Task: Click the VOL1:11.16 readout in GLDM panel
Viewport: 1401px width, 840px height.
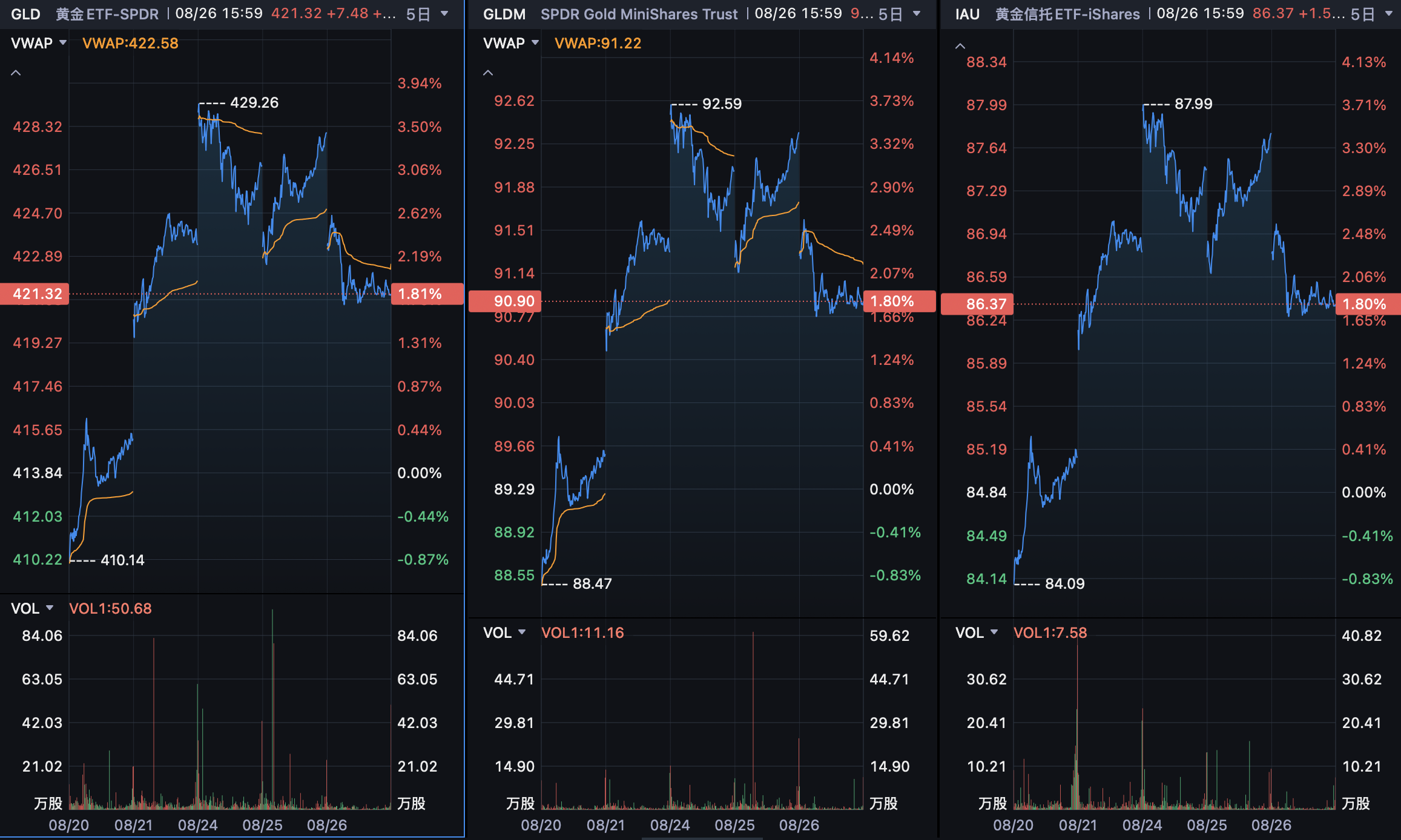Action: point(582,632)
